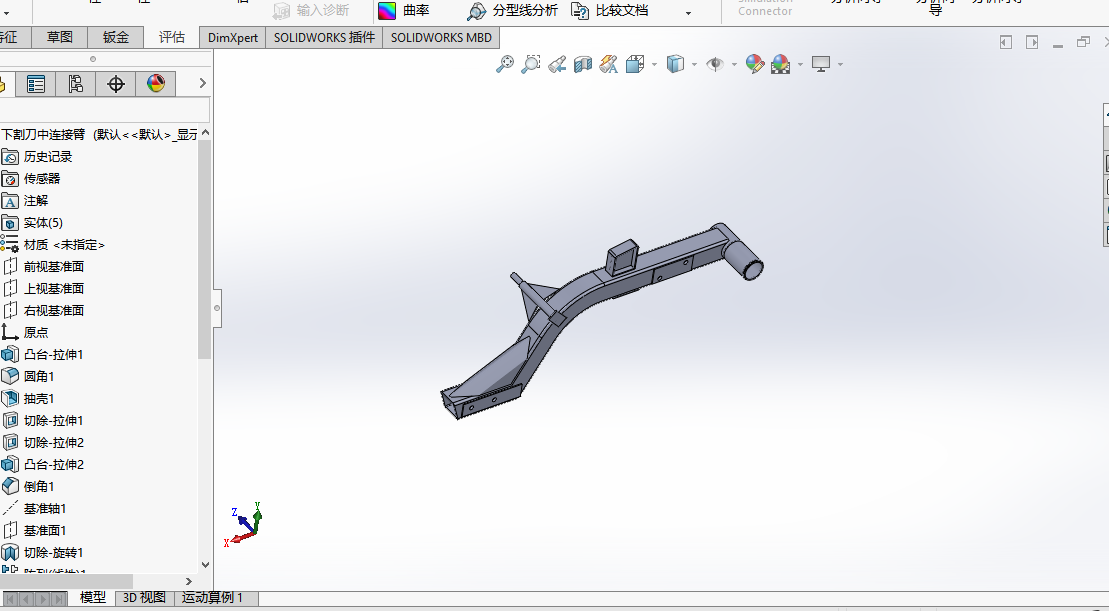Select the Zoom to Area tool

(530, 64)
